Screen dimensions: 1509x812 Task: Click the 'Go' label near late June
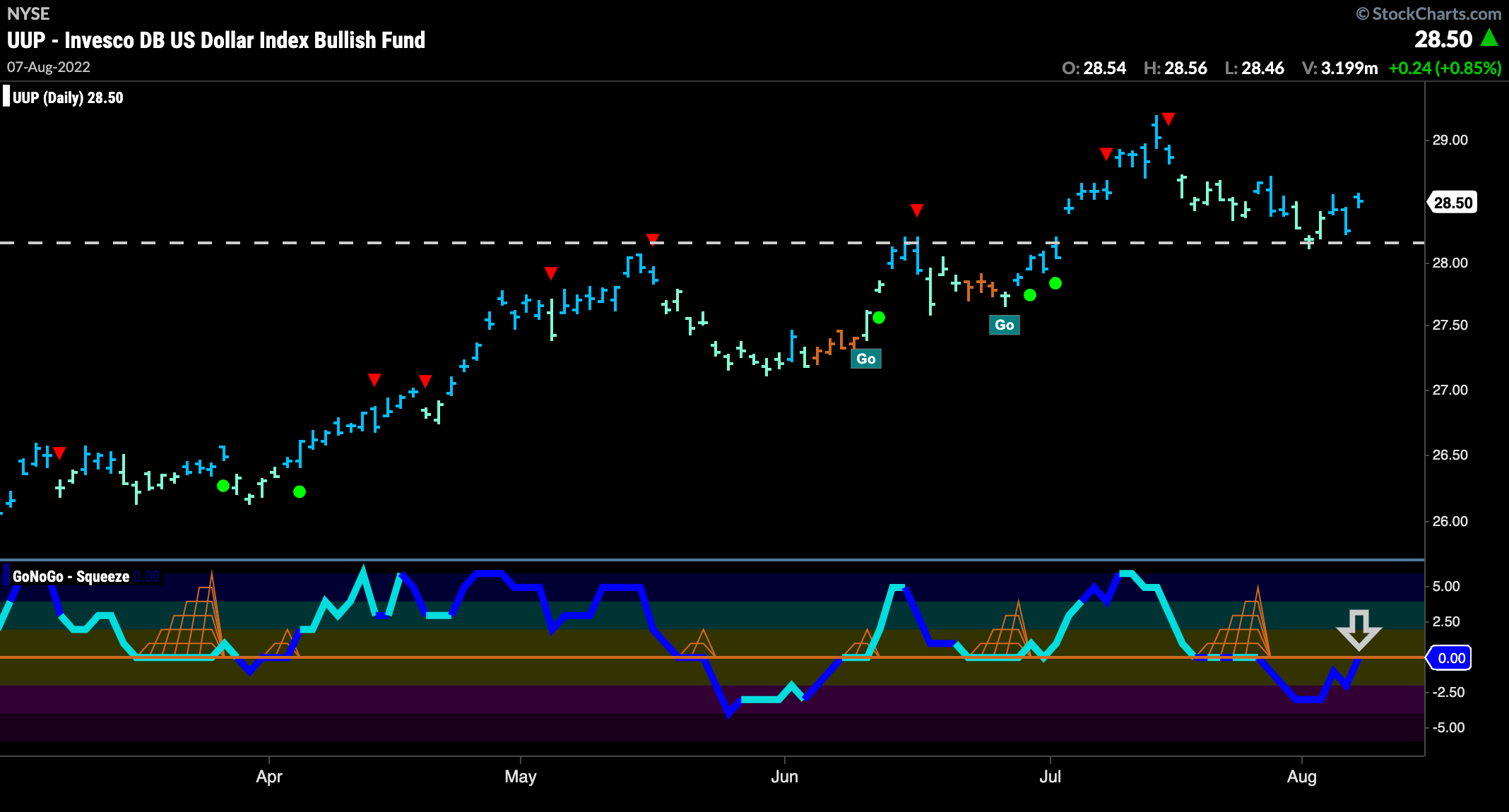(x=1004, y=325)
